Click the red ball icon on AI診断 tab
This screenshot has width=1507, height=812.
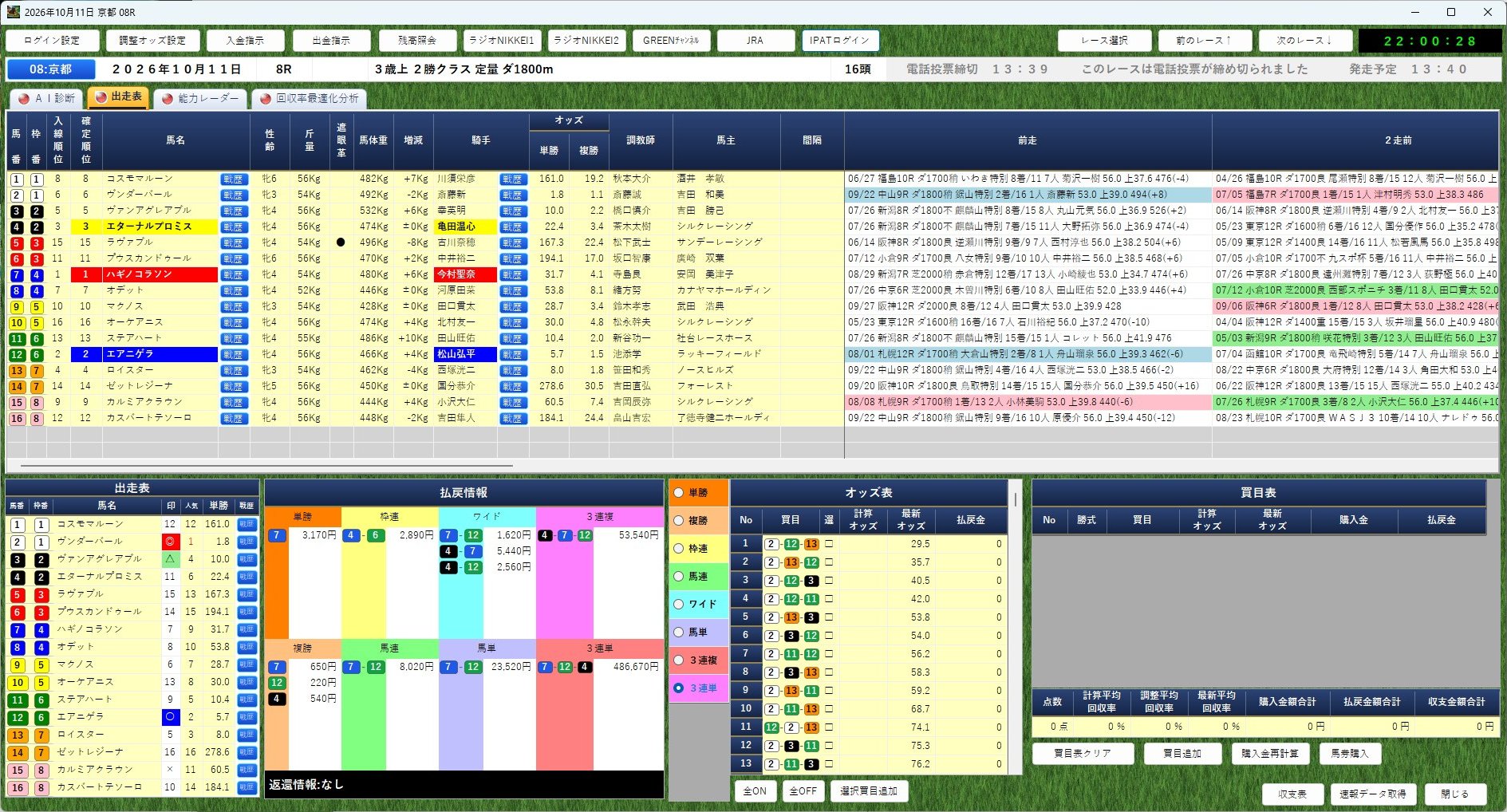[24, 98]
